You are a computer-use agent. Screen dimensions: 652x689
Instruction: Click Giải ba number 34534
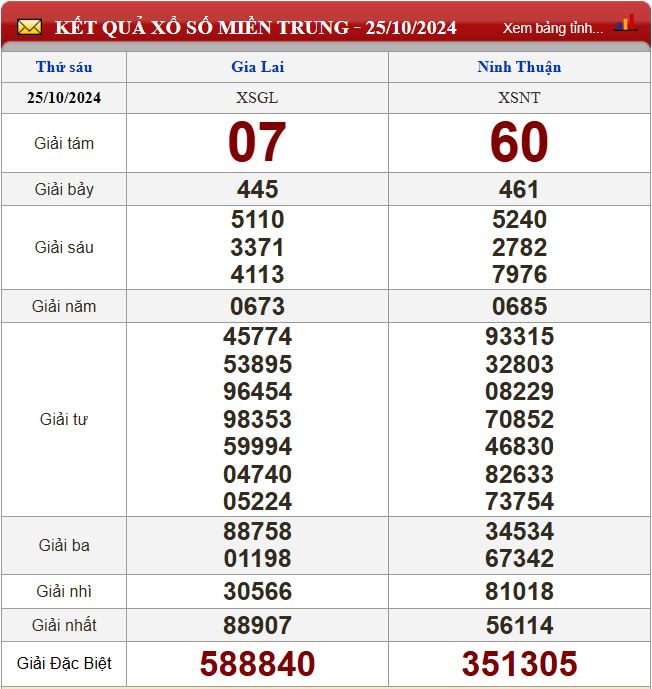click(519, 531)
